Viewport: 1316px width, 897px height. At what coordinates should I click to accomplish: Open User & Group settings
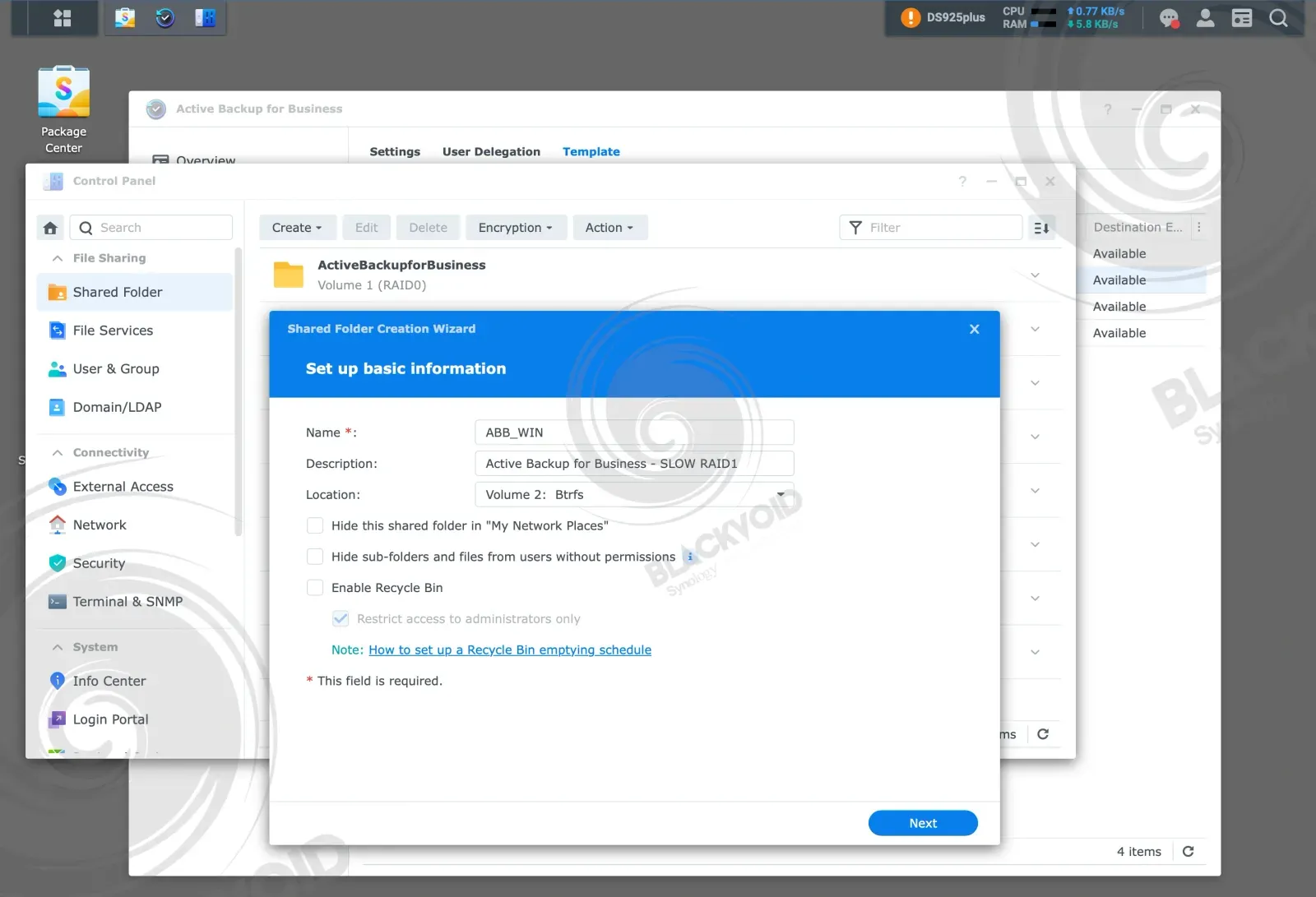pos(135,369)
